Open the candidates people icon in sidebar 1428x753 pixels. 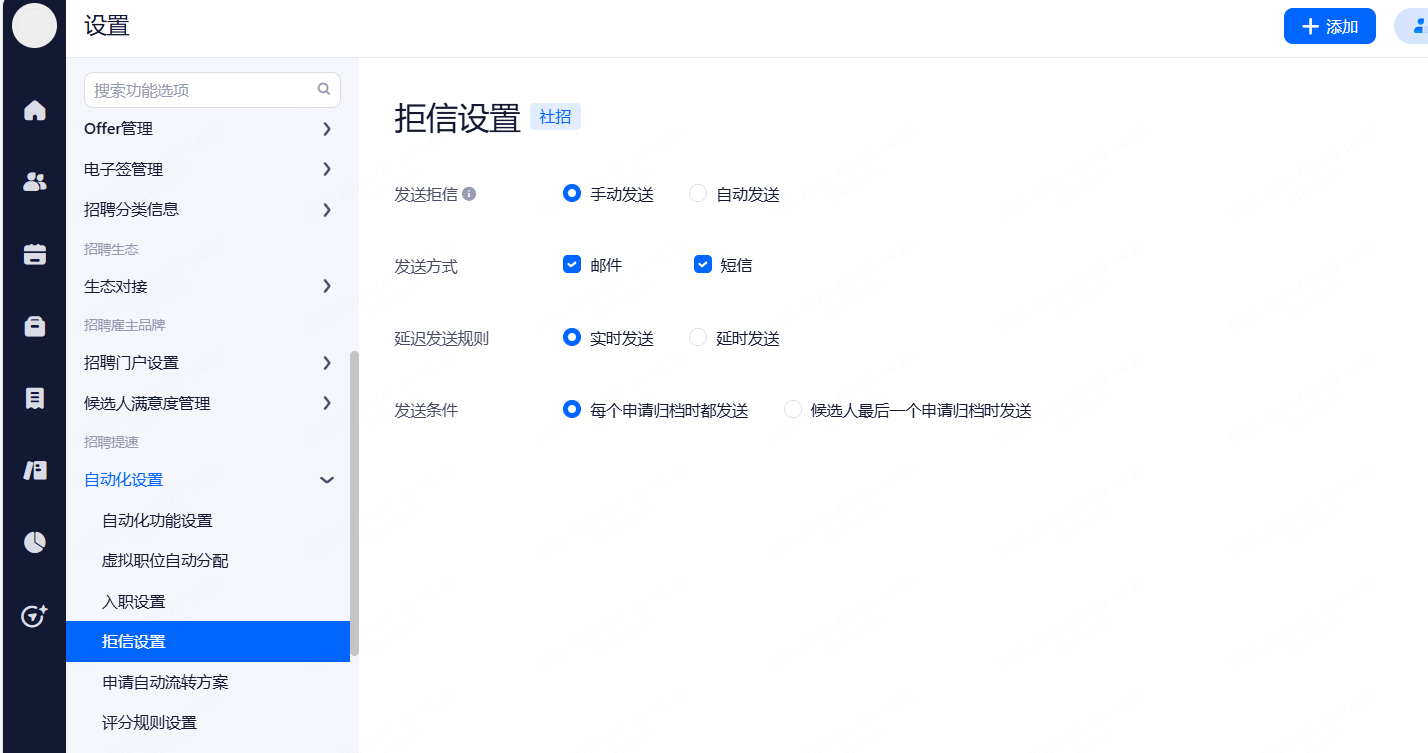[35, 182]
